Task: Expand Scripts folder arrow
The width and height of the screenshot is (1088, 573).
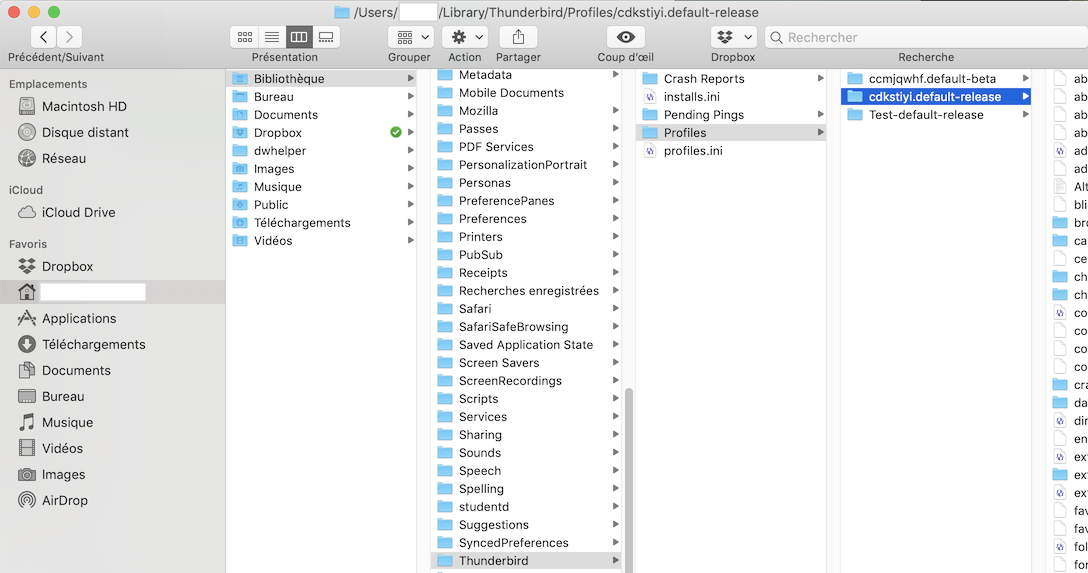Action: click(x=615, y=398)
